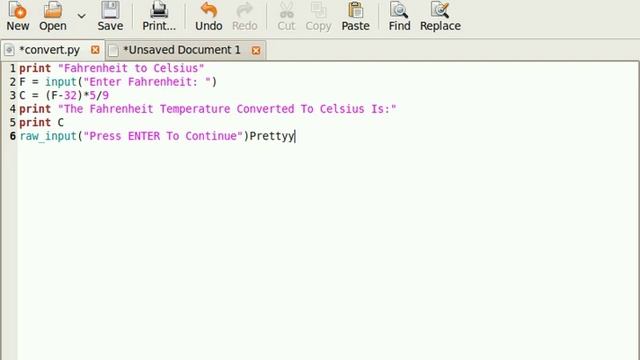
Task: Expand the recent files arrow beside Open
Action: pyautogui.click(x=82, y=16)
